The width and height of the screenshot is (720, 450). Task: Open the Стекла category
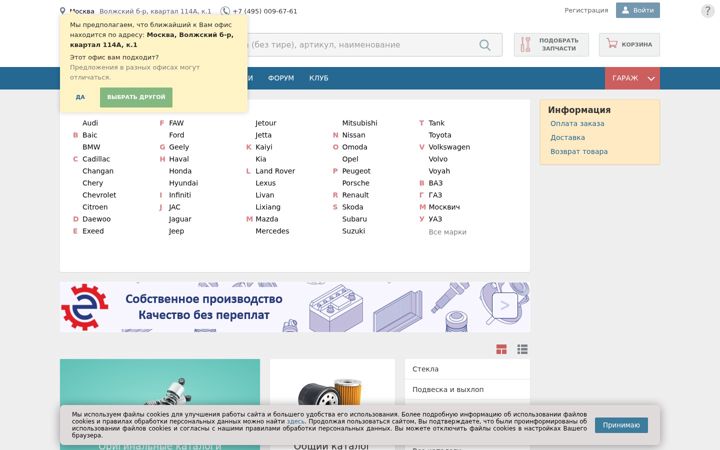coord(467,369)
